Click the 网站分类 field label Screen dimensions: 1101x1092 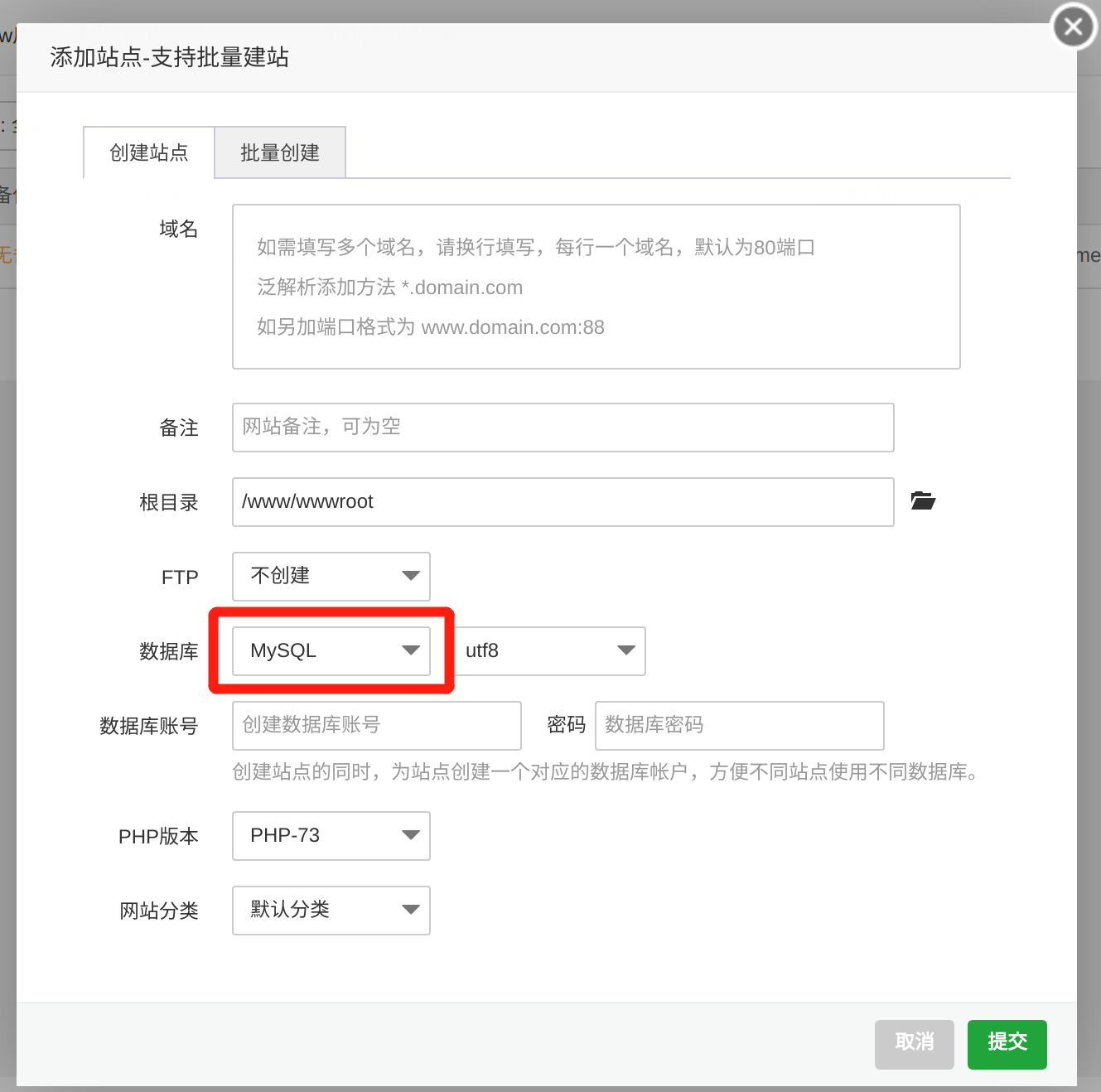(x=159, y=911)
